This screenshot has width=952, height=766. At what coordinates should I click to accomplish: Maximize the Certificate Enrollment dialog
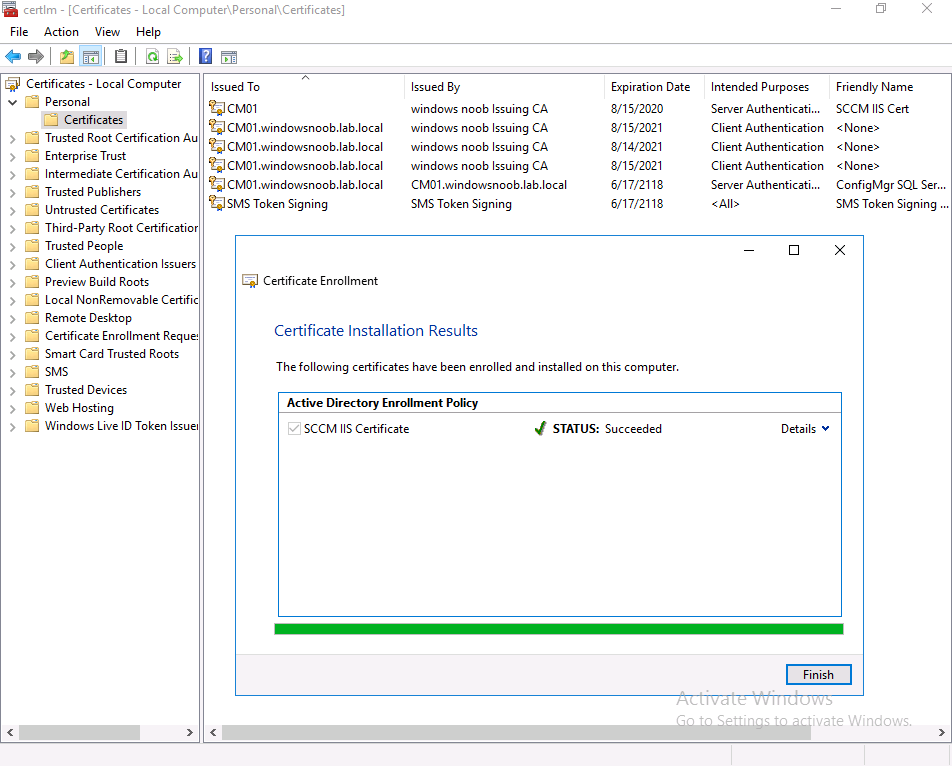point(794,250)
